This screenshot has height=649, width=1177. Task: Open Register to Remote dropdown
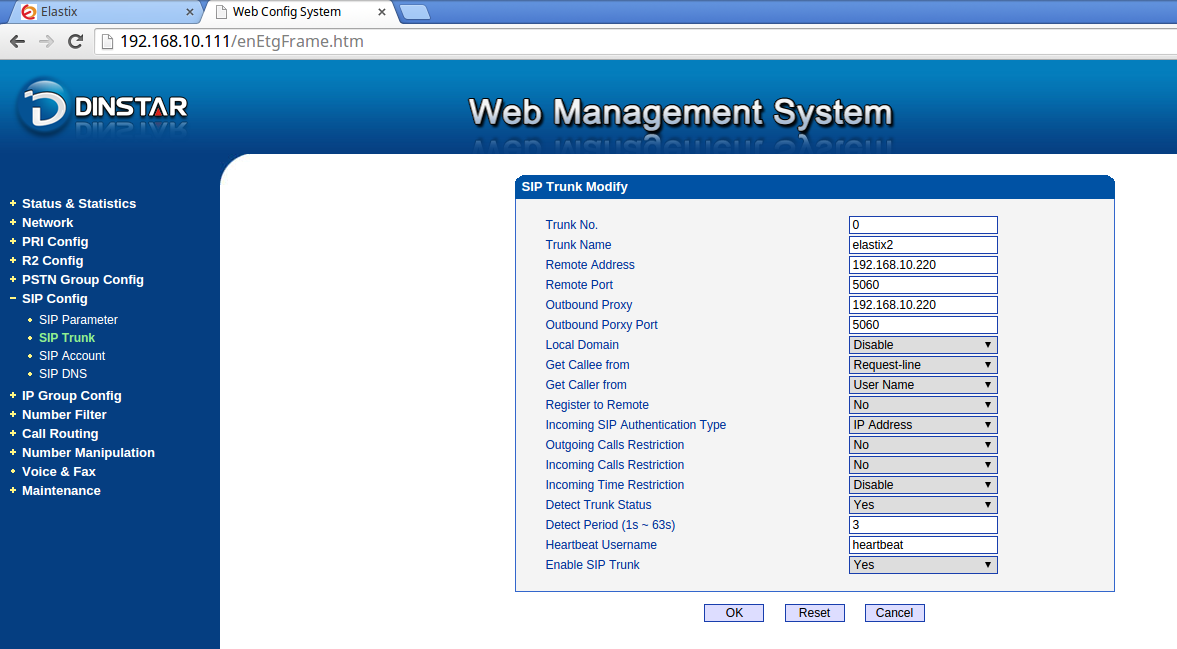tap(923, 405)
